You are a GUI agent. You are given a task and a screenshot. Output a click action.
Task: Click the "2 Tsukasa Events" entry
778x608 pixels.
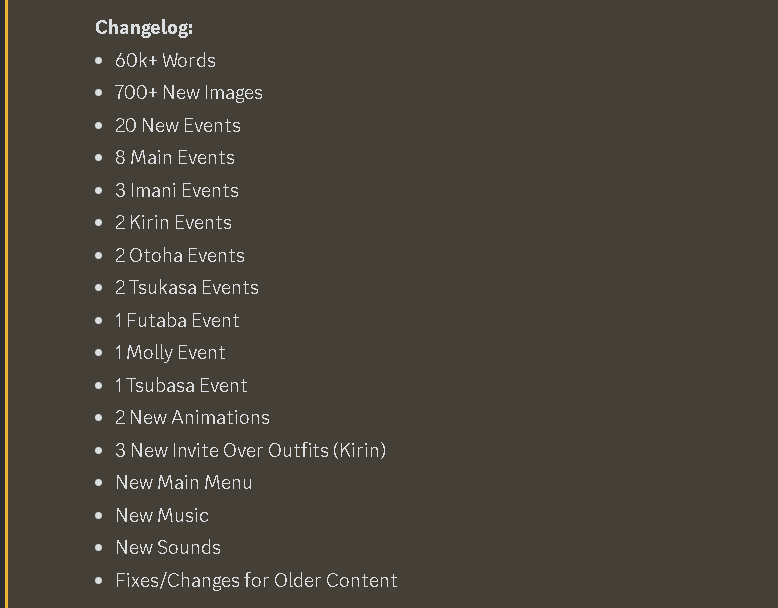[186, 288]
